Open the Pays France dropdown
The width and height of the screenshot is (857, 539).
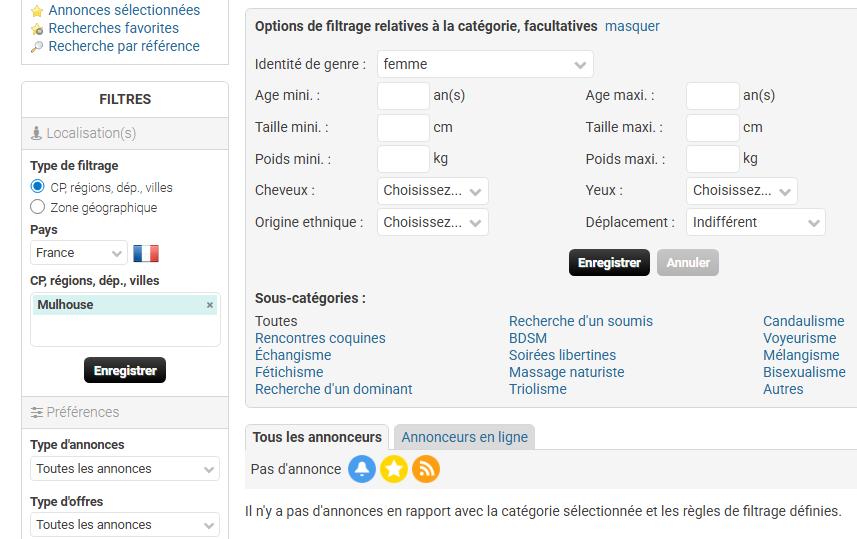click(79, 253)
